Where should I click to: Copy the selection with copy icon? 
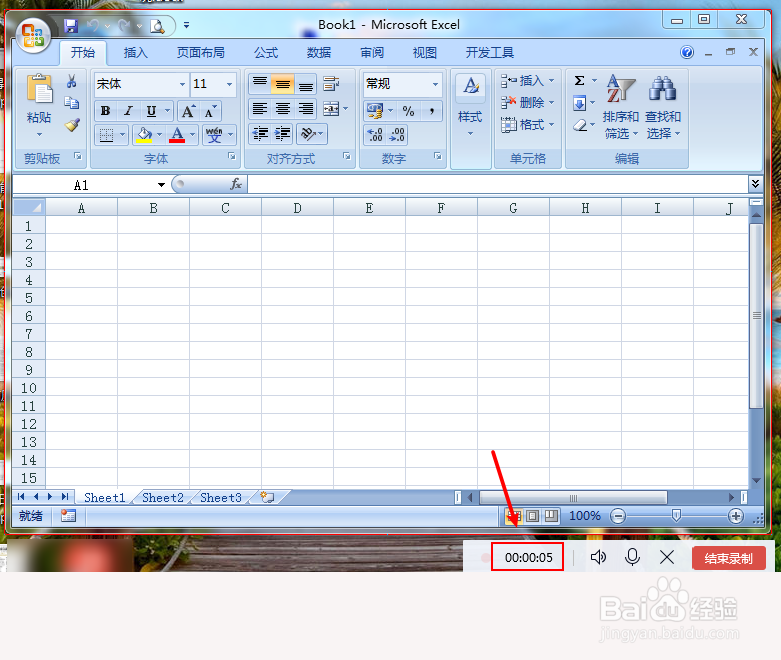[x=71, y=103]
